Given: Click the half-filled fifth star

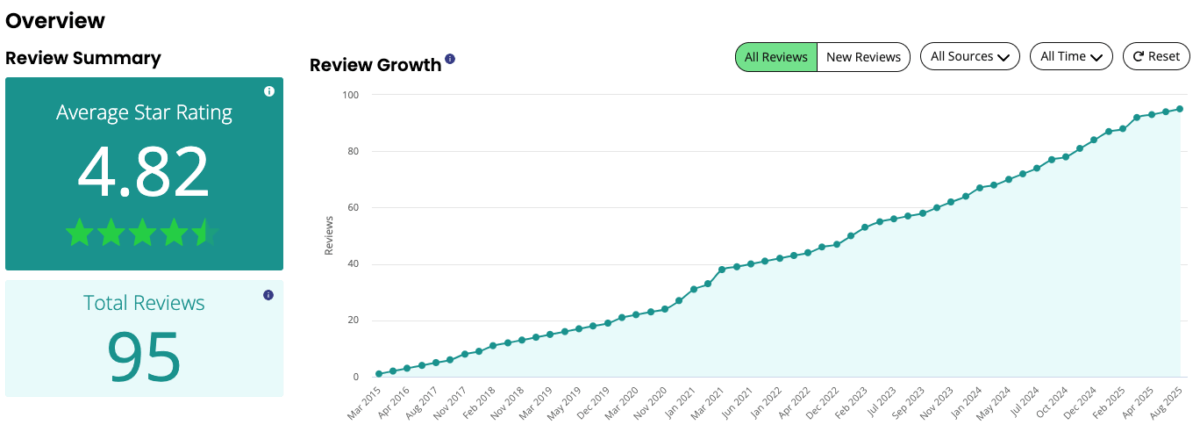Looking at the screenshot, I should (205, 233).
